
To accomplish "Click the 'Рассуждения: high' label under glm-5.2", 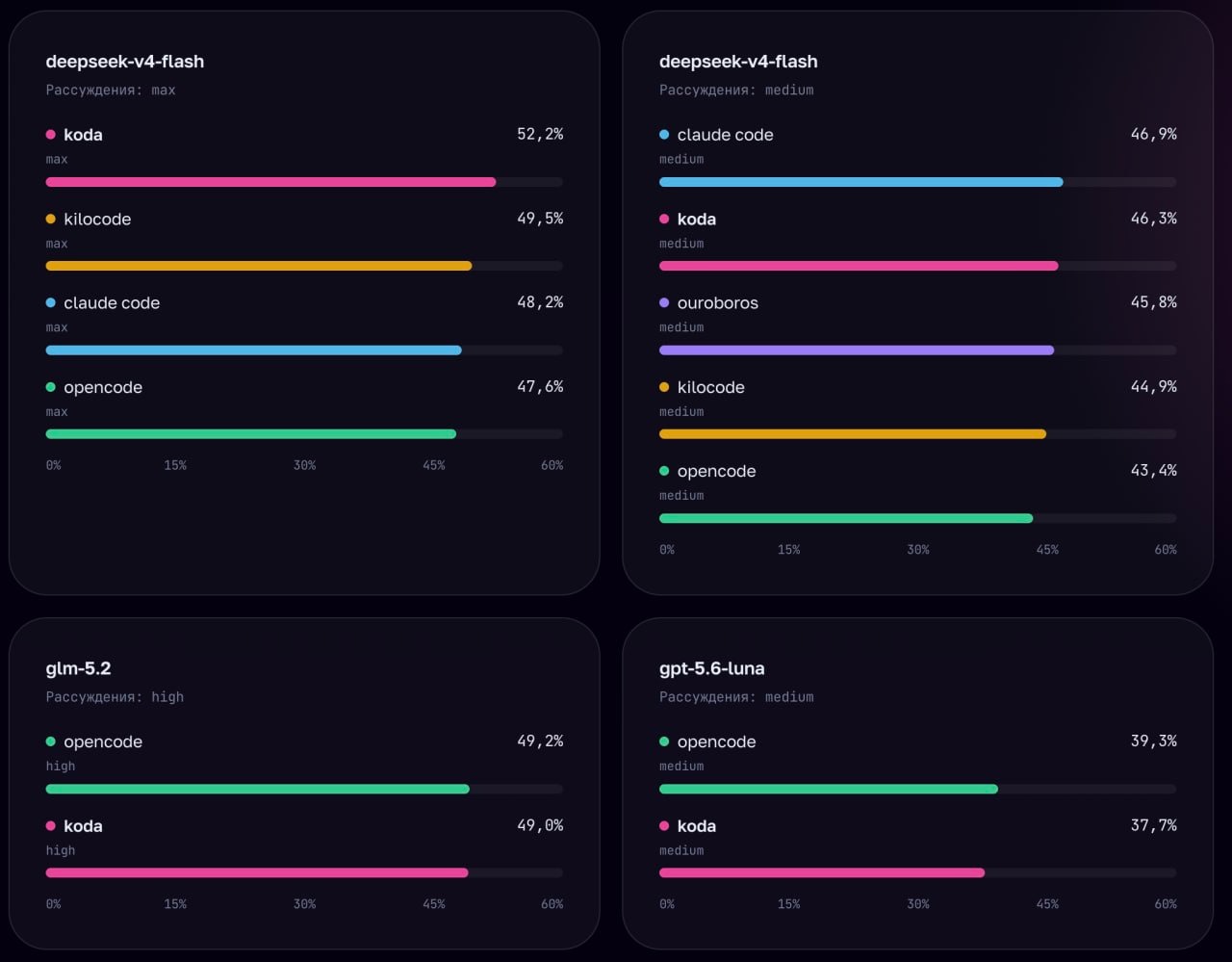I will 115,696.
